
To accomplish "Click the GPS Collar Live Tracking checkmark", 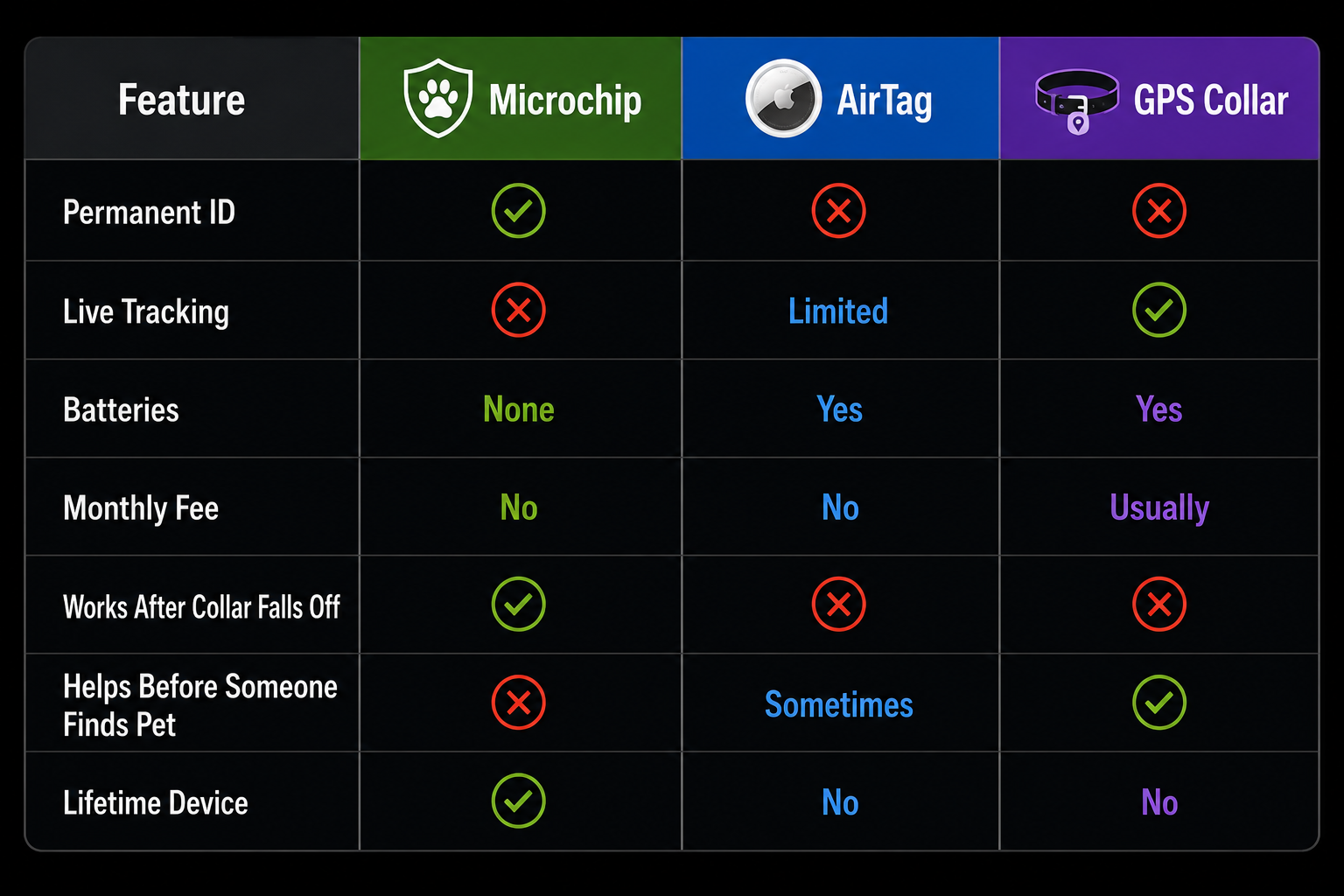I will pos(1159,310).
